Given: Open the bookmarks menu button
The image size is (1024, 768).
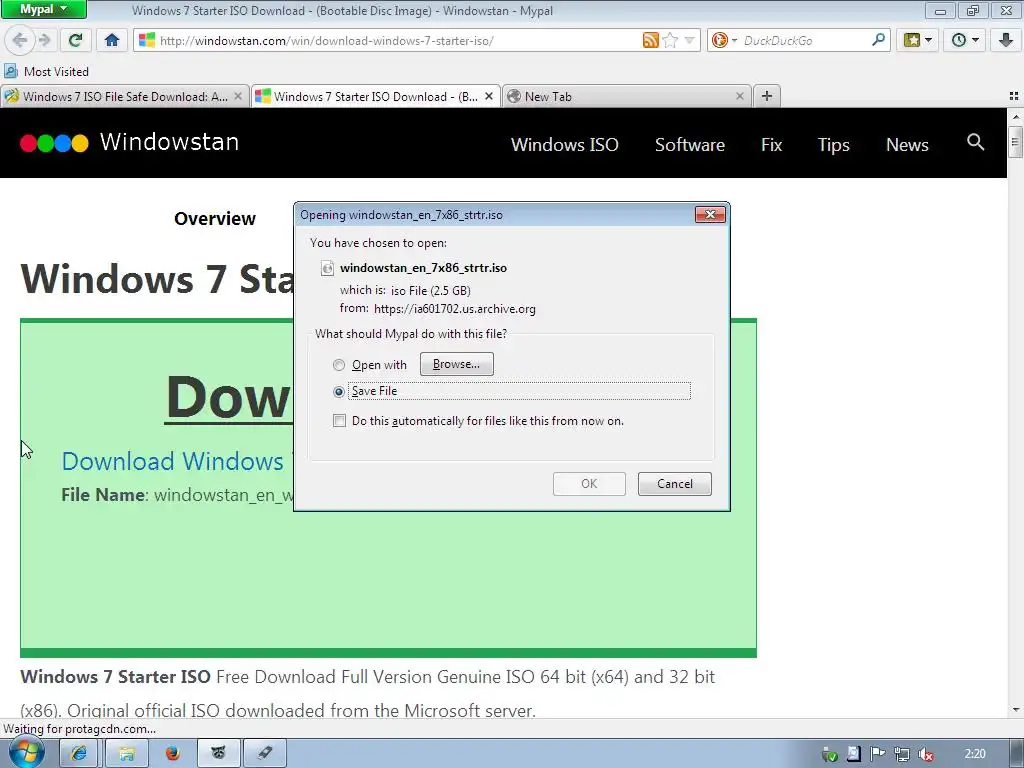Looking at the screenshot, I should coord(918,40).
